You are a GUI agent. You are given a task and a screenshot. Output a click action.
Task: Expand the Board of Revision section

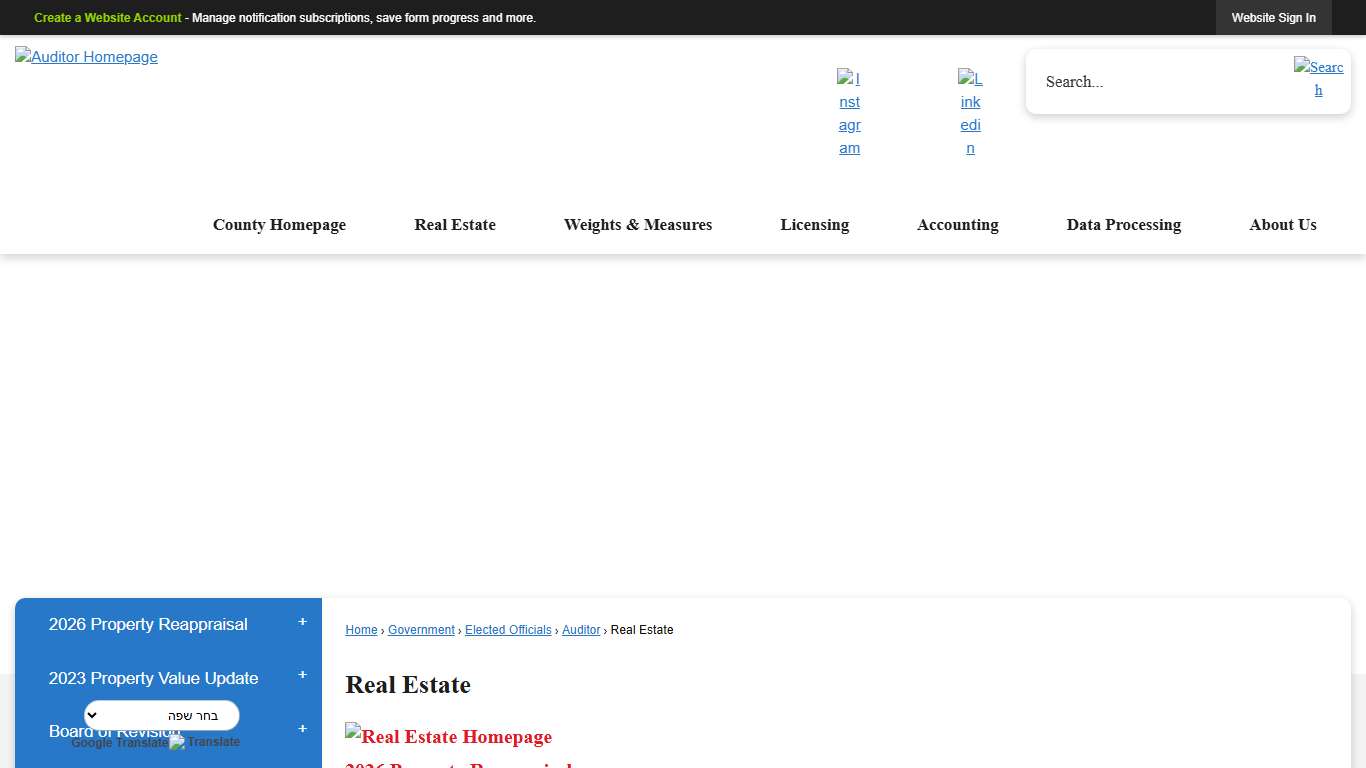(302, 729)
